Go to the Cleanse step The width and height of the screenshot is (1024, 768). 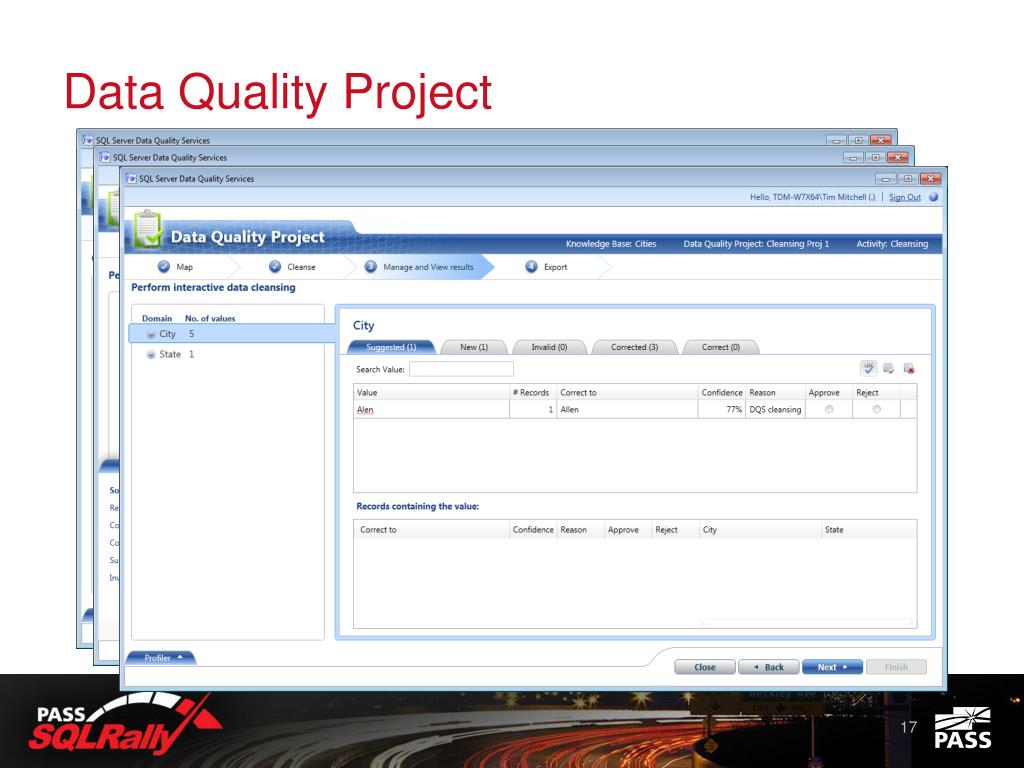pos(293,267)
